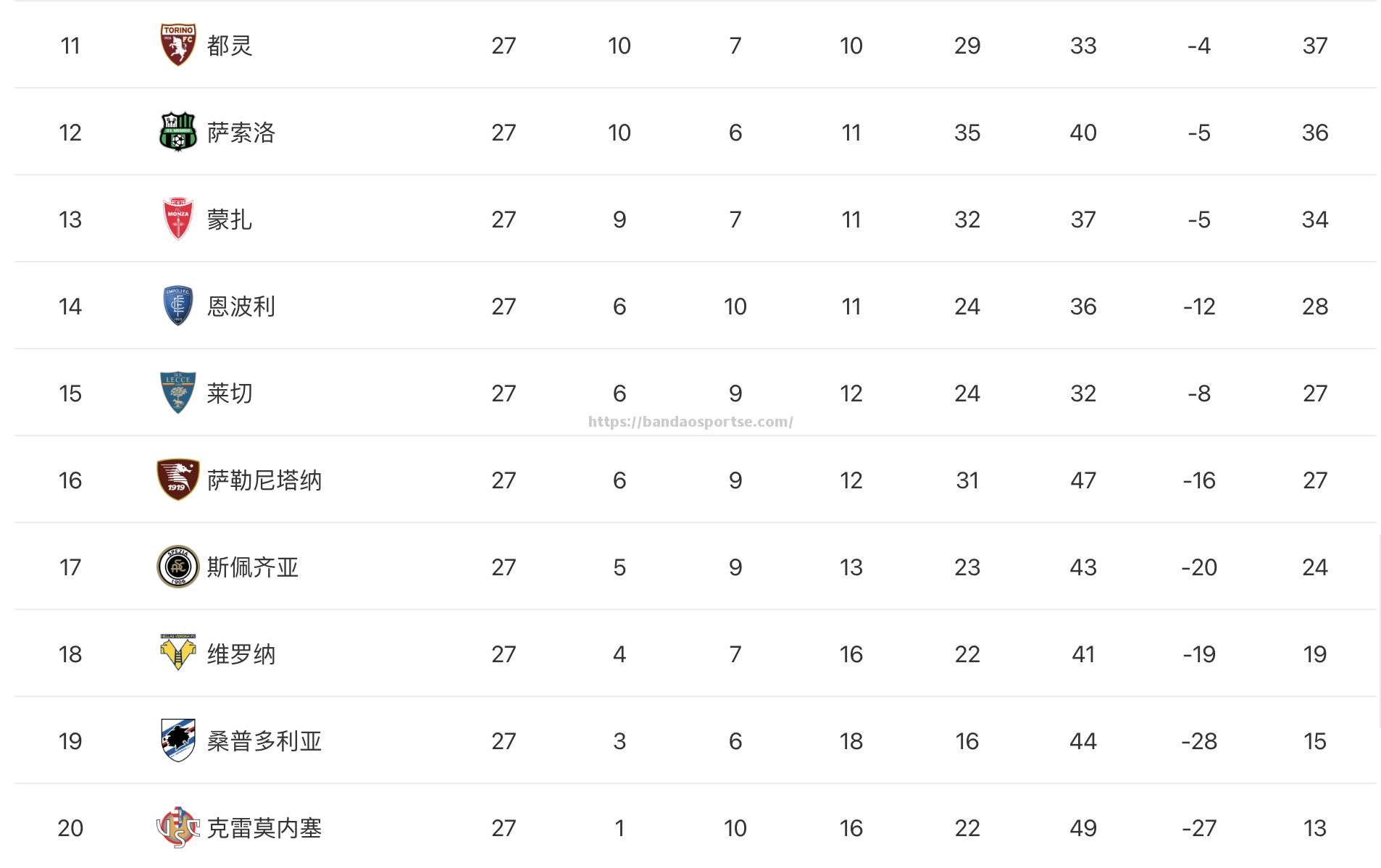
Task: Select team name 桑普多利亚
Action: 264,741
